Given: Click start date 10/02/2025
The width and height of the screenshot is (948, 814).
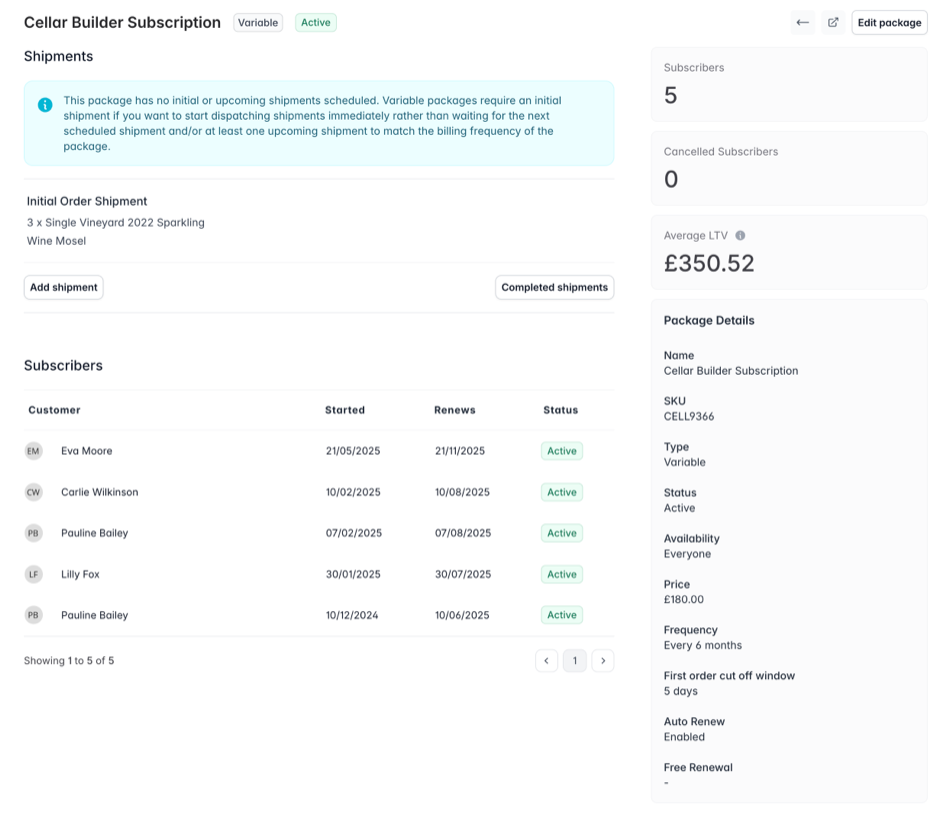Looking at the screenshot, I should coord(353,492).
